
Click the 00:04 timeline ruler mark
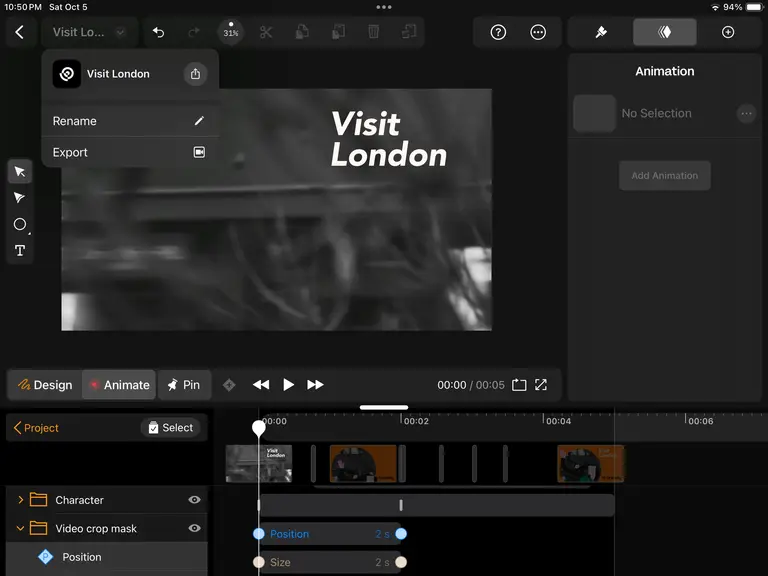557,421
